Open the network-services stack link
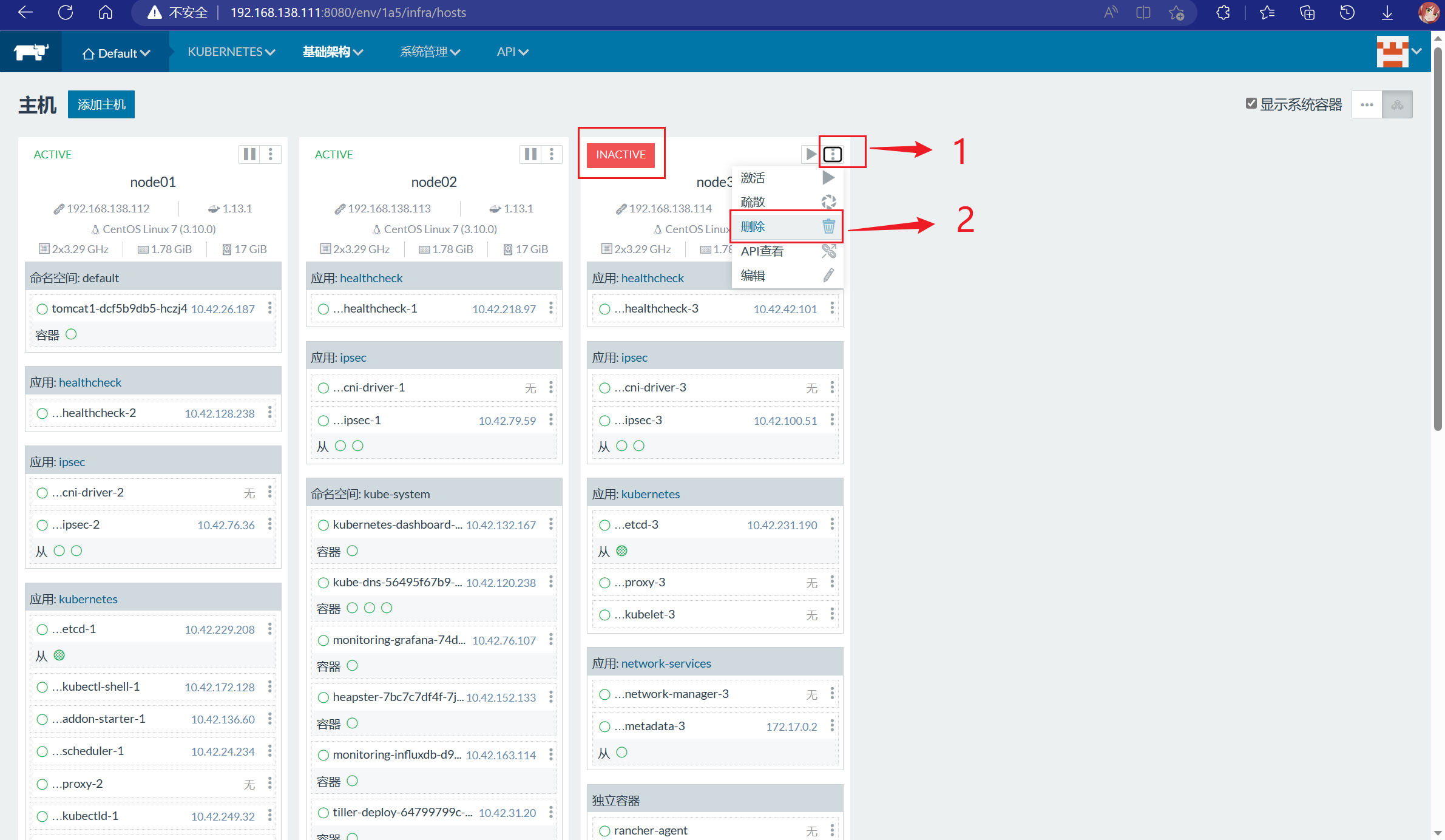1445x840 pixels. tap(666, 663)
